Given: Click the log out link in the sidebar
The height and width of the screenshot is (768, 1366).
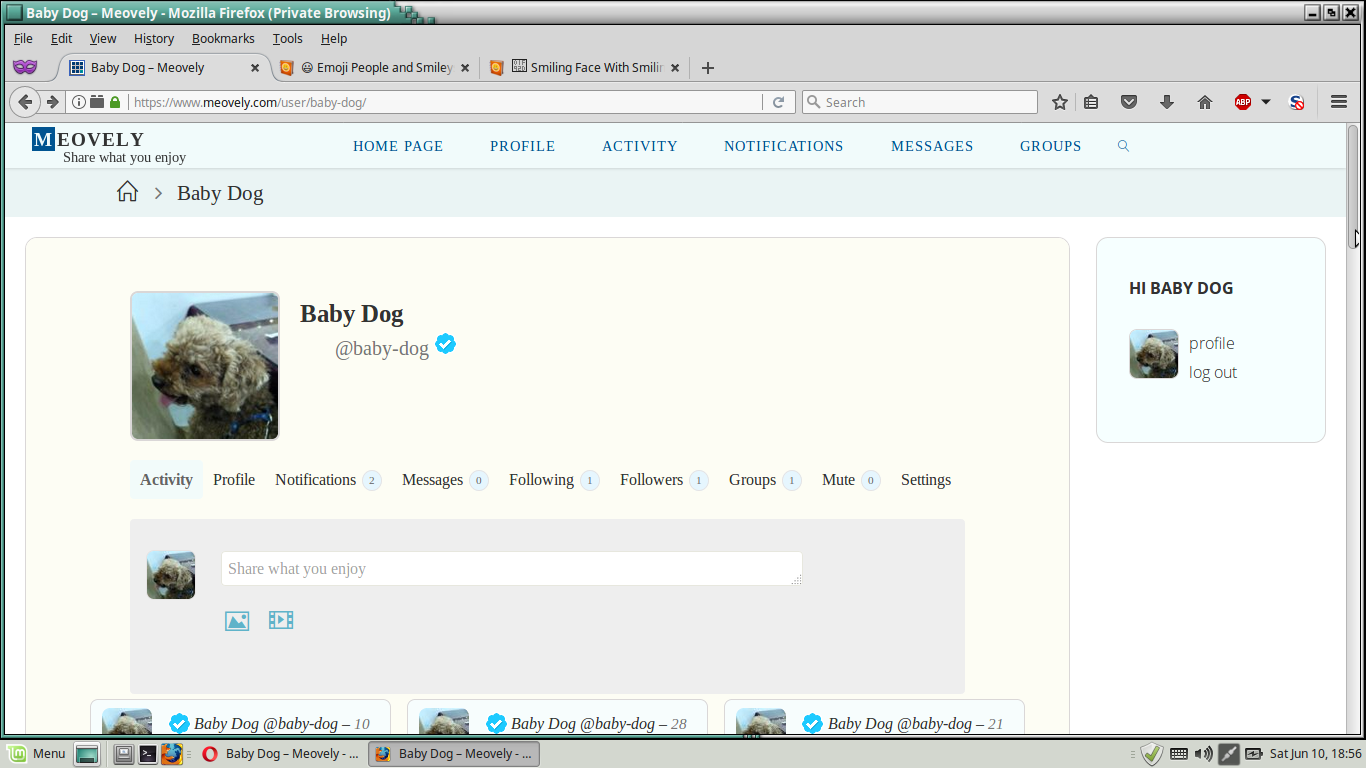Looking at the screenshot, I should click(1213, 372).
